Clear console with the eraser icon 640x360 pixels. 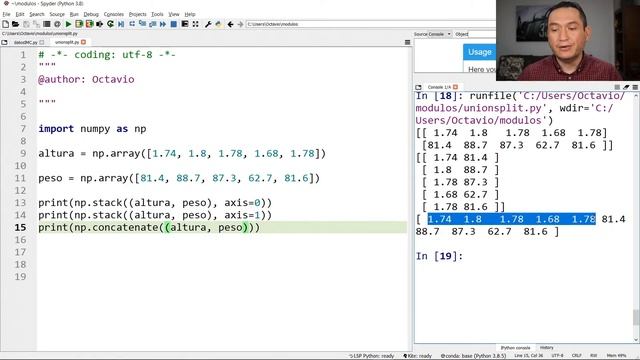(626, 87)
